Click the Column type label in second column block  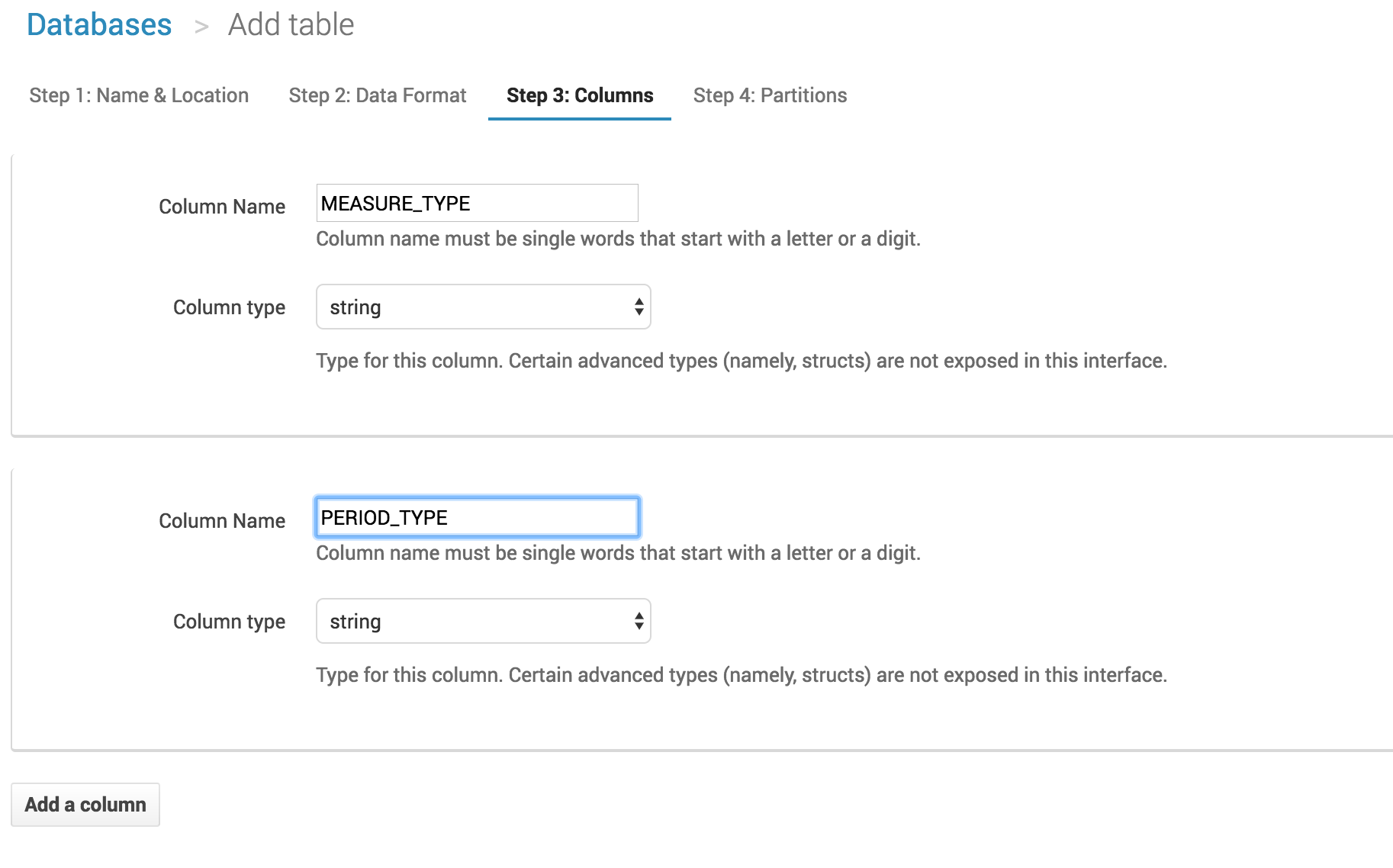[229, 622]
